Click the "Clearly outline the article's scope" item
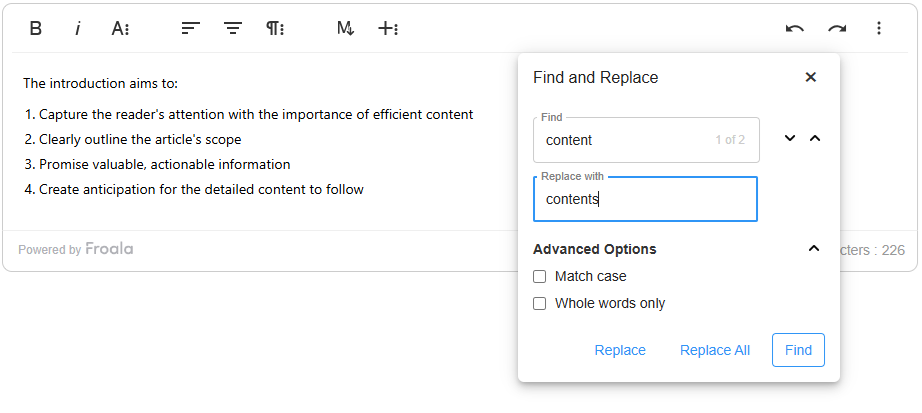The height and width of the screenshot is (413, 922). click(x=140, y=139)
